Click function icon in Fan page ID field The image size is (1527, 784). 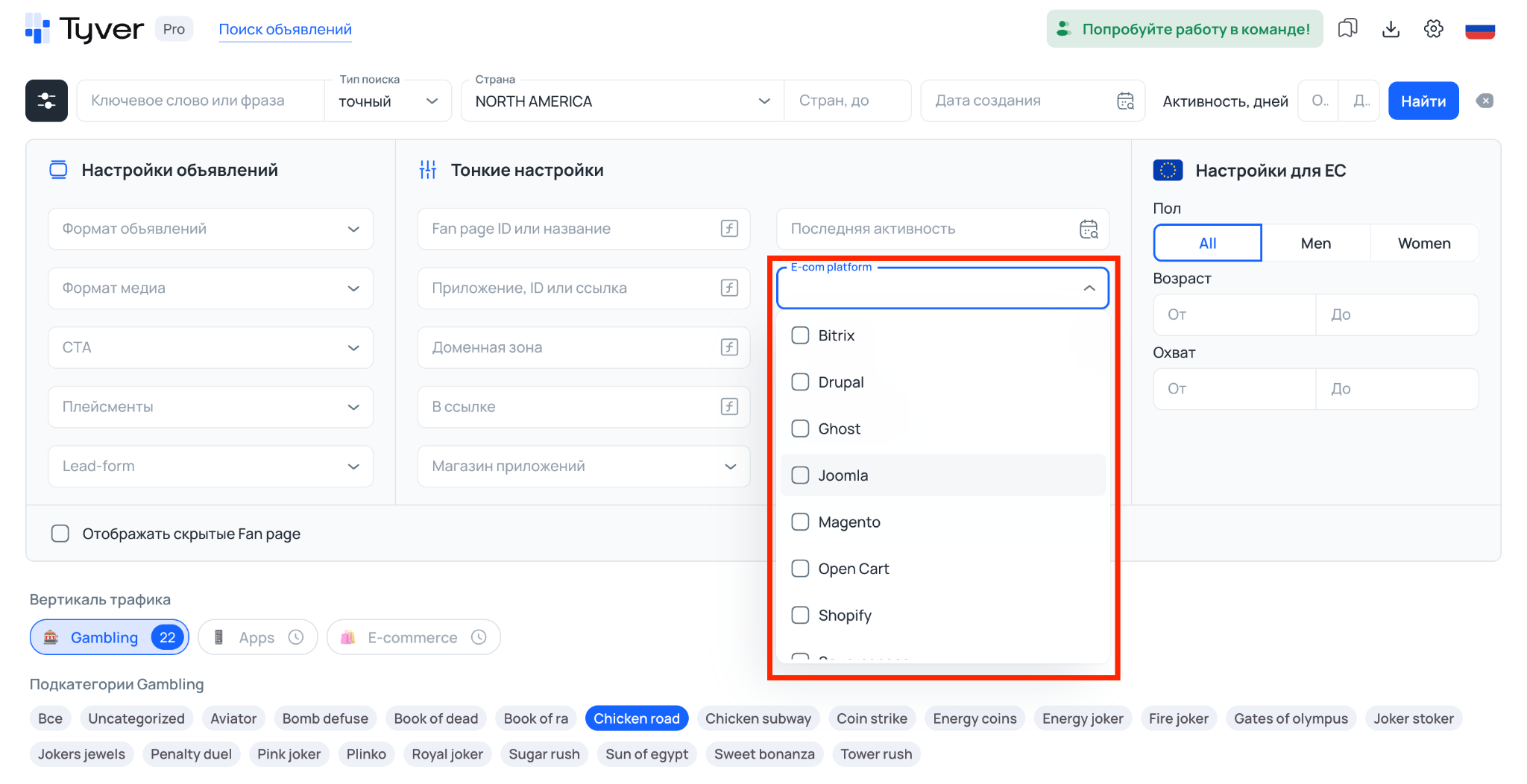pos(729,229)
